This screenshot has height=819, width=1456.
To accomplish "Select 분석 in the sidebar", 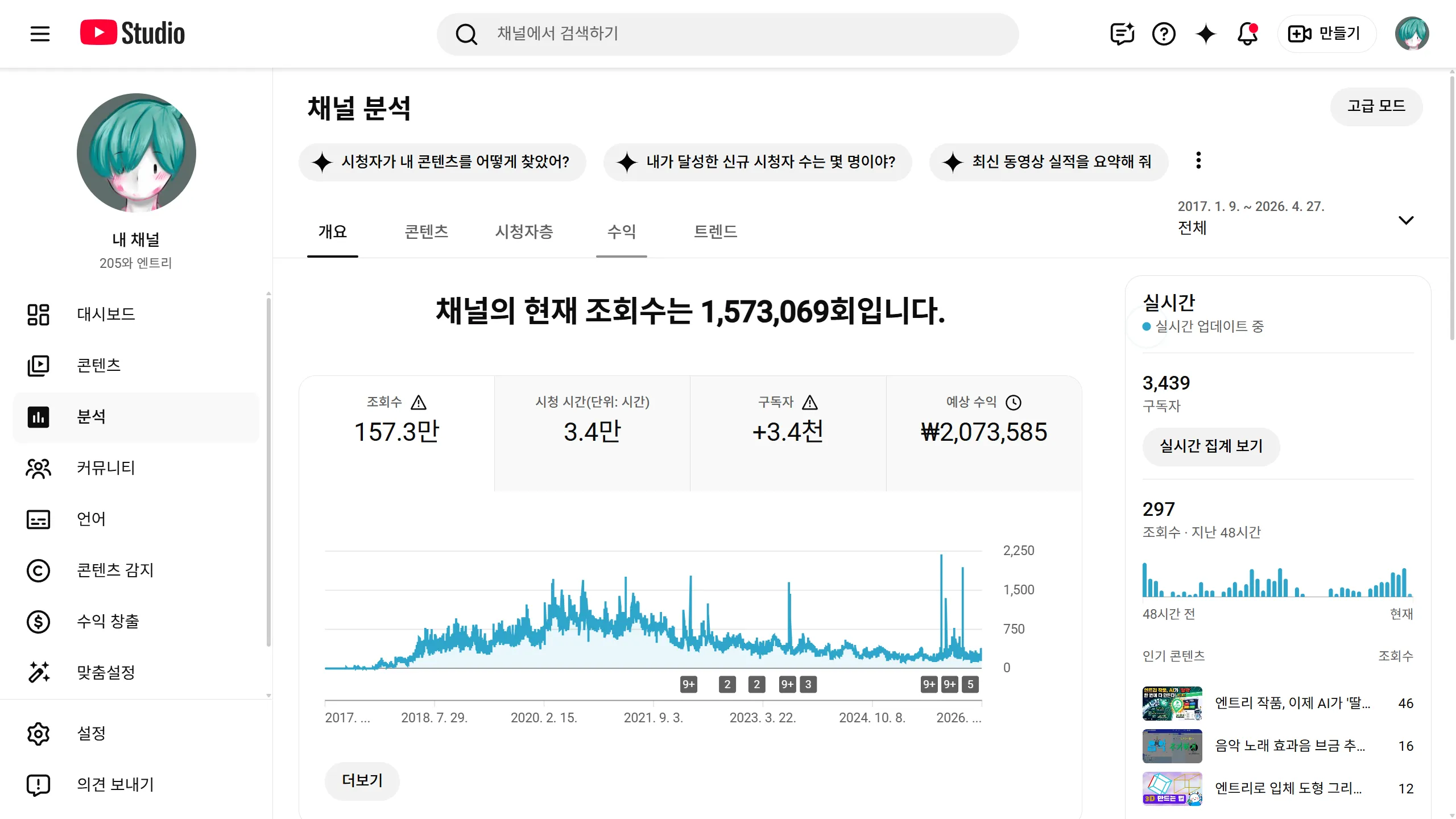I will click(135, 417).
